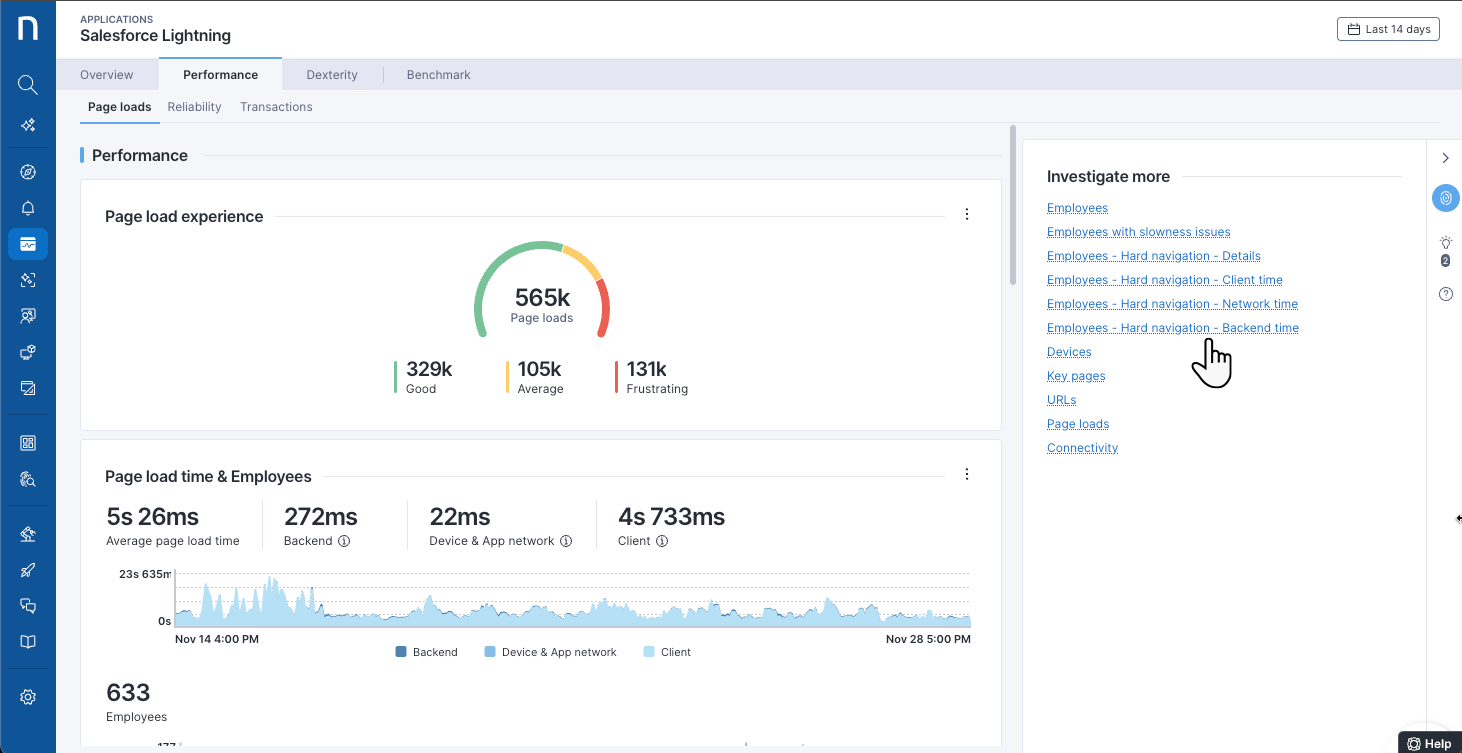
Task: Open the alerts bell icon in sidebar
Action: point(28,208)
